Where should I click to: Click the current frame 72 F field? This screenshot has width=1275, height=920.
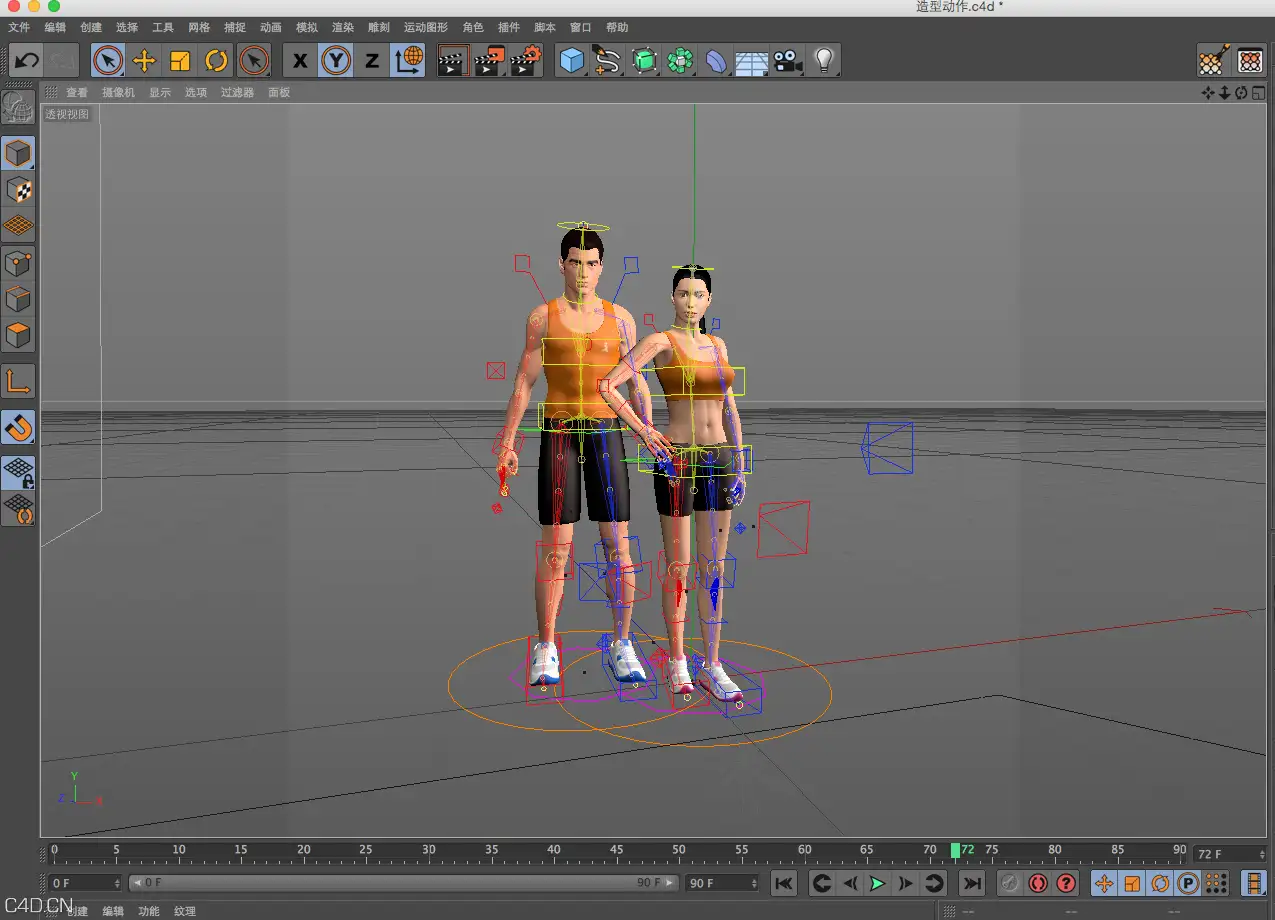[x=1230, y=854]
